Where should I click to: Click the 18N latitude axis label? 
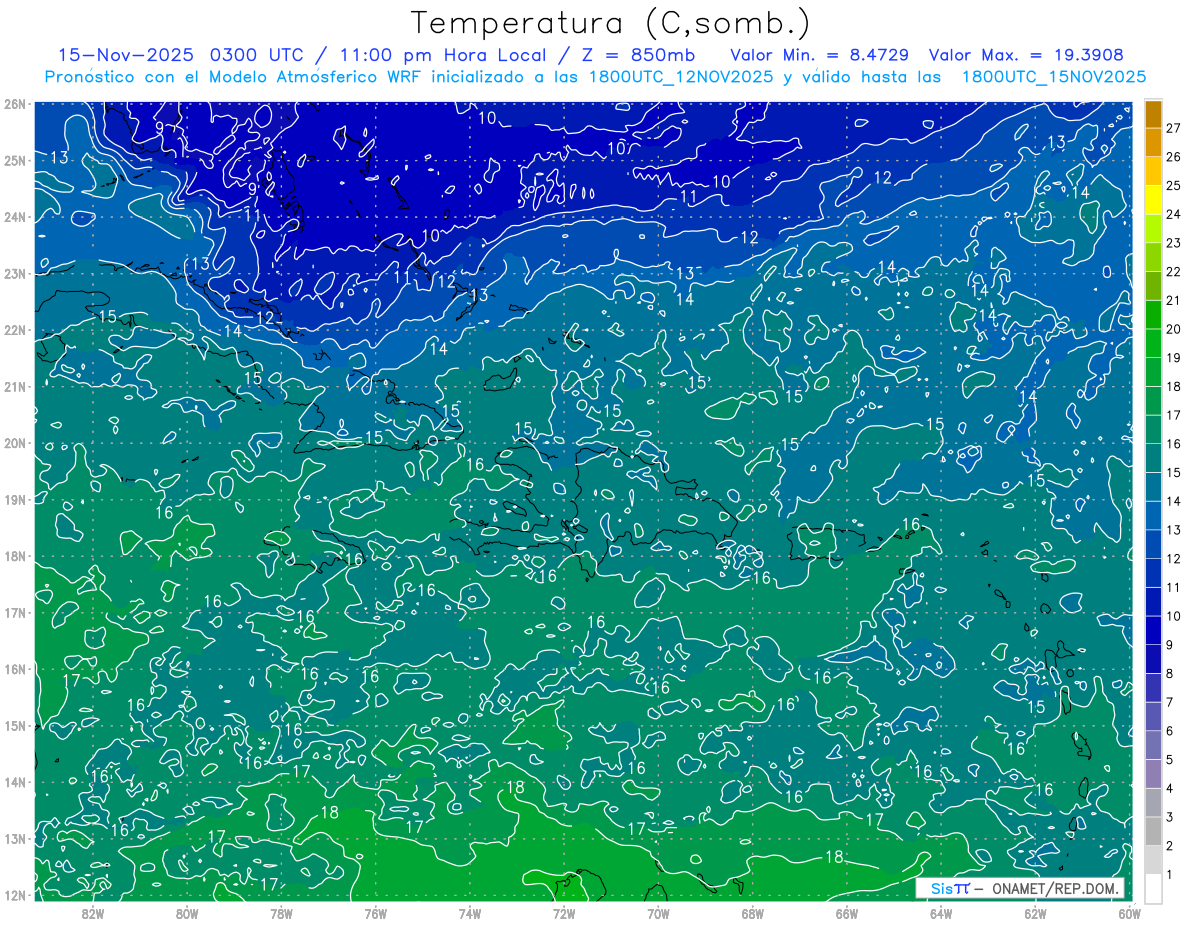click(14, 556)
